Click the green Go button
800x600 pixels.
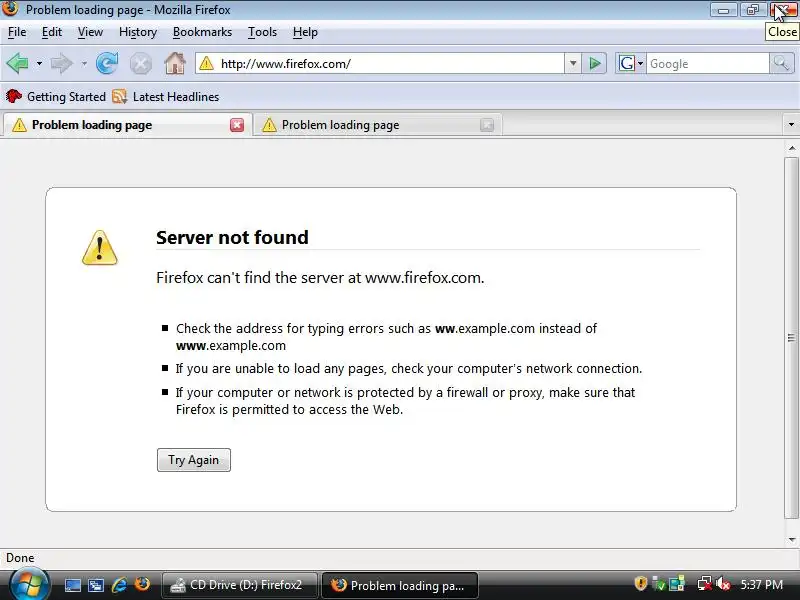click(x=595, y=64)
